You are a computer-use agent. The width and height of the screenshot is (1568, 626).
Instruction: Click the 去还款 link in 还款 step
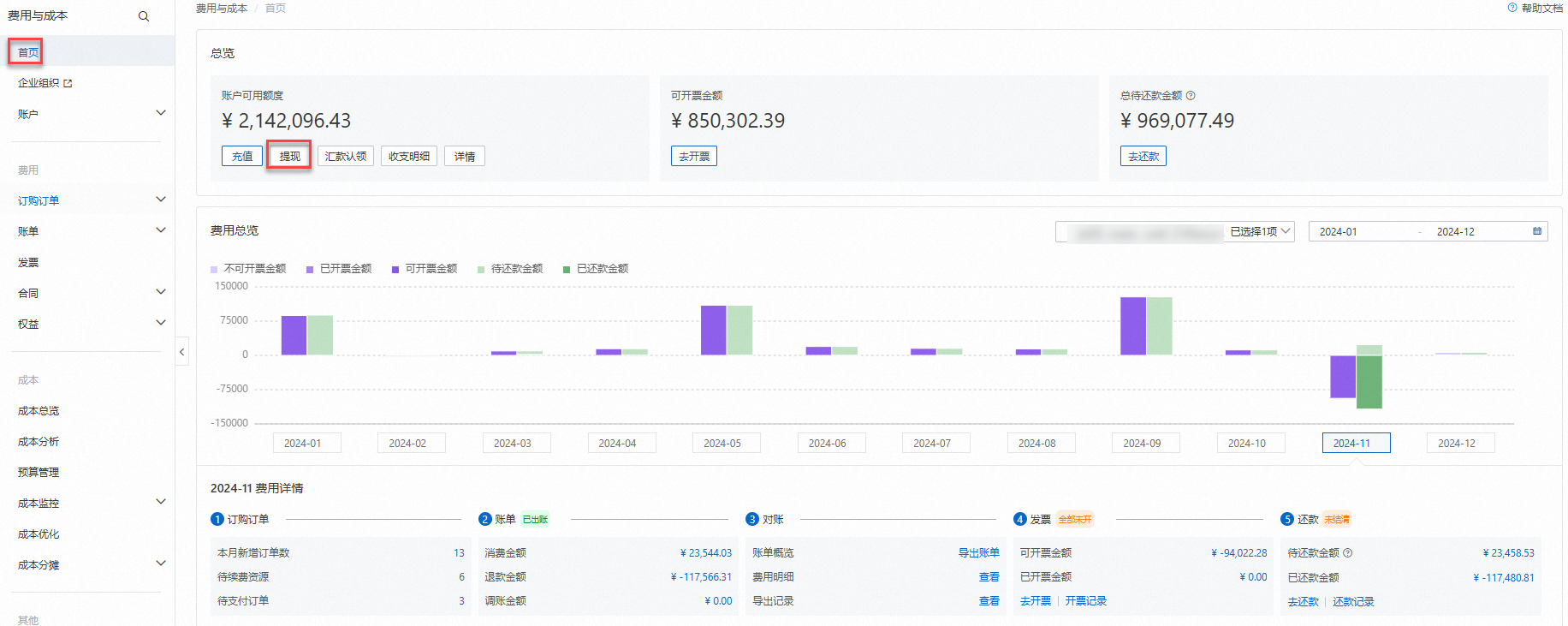coord(1304,602)
